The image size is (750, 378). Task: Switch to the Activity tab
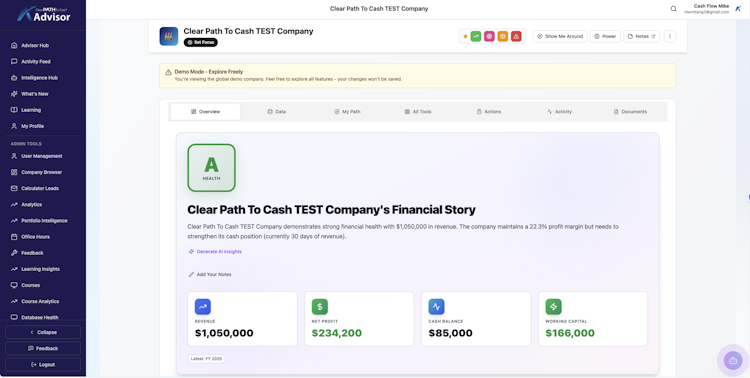[560, 111]
